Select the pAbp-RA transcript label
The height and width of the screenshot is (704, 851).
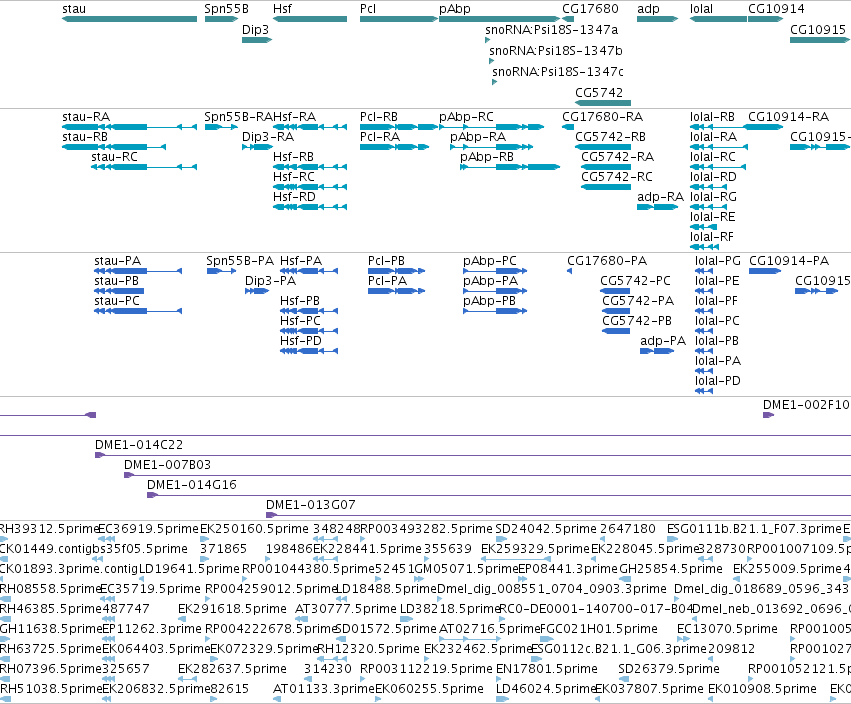click(478, 137)
